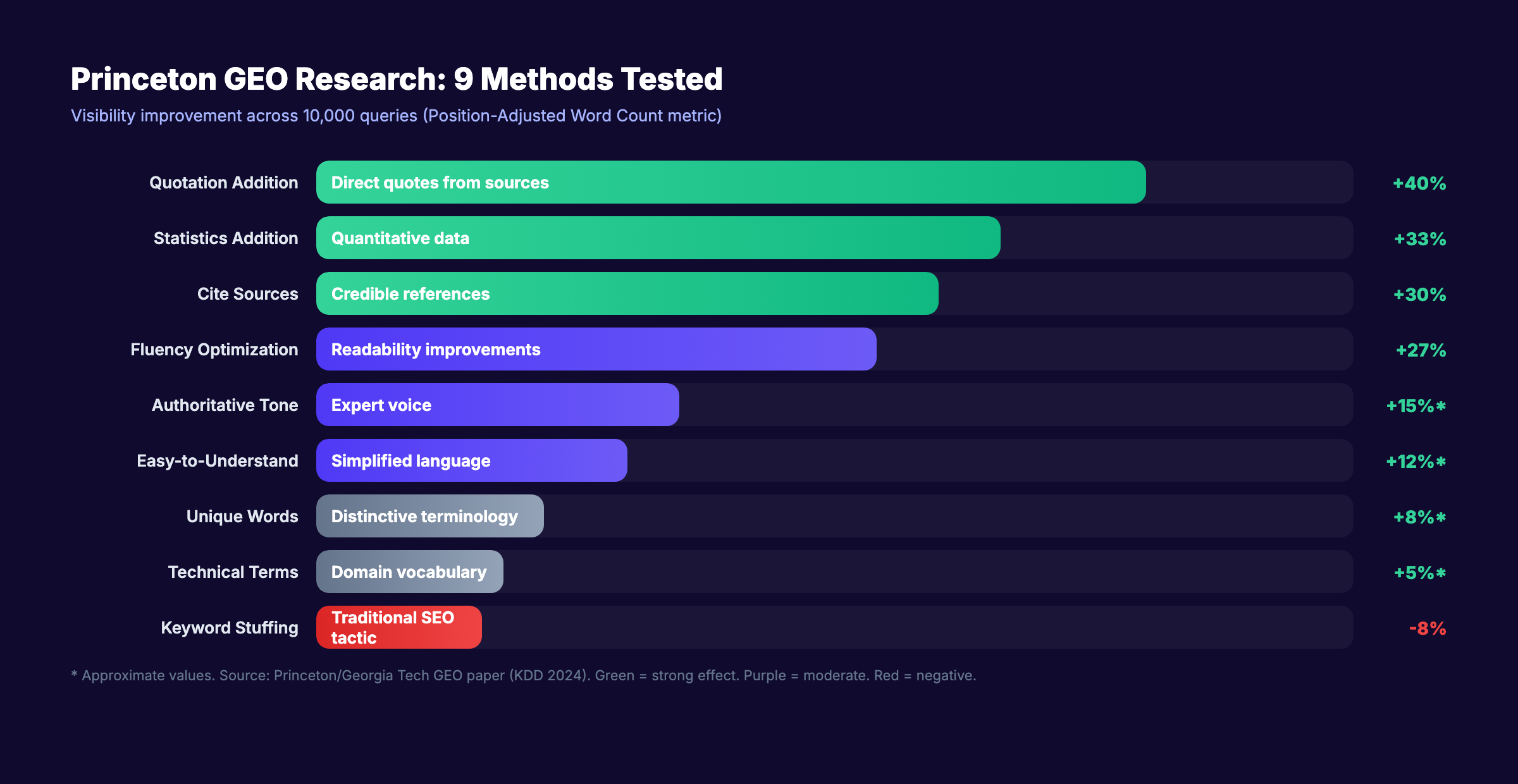Click the Cite Sources green bar

click(626, 293)
